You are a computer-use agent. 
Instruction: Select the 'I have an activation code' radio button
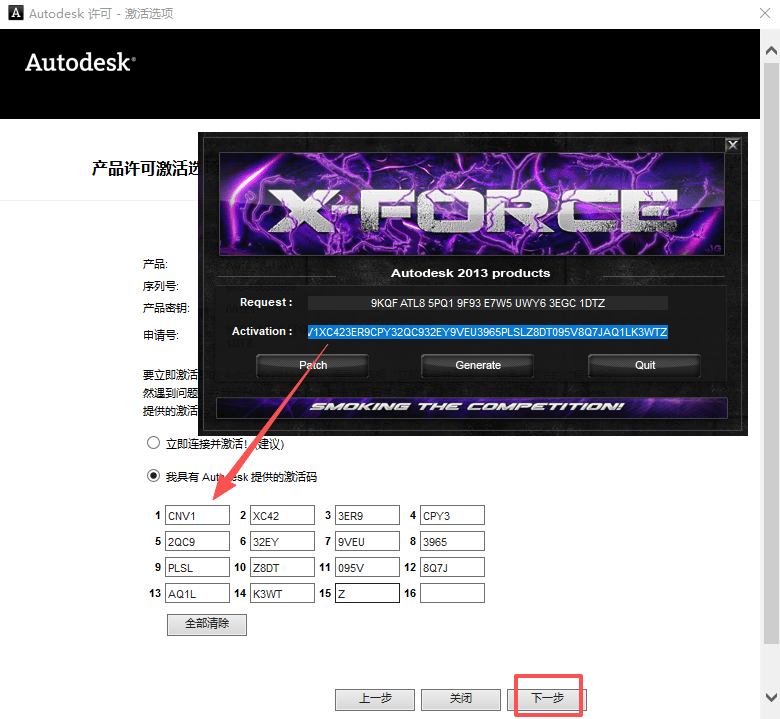point(153,476)
